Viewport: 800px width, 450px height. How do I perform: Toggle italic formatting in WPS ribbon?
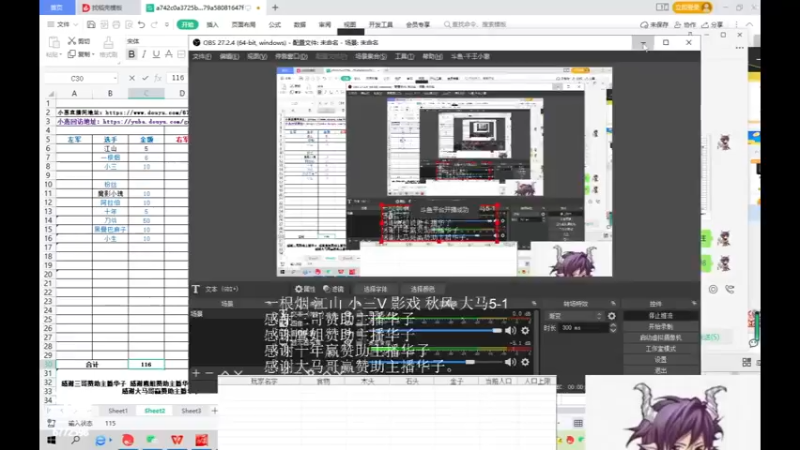point(144,54)
